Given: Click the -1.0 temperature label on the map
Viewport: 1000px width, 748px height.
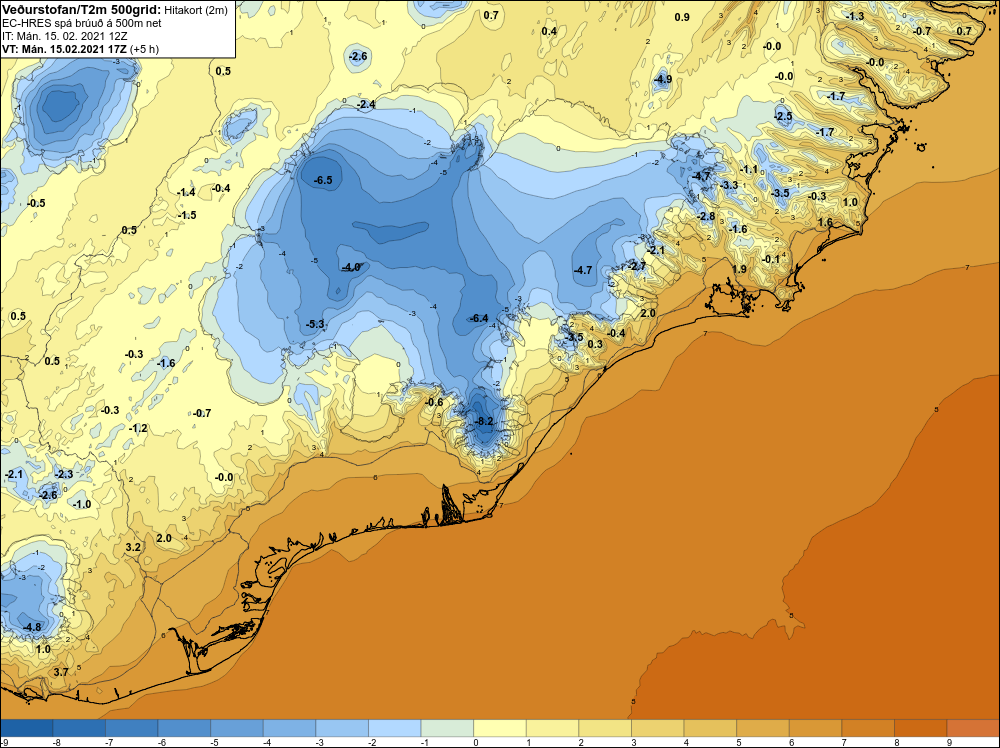Looking at the screenshot, I should (x=82, y=504).
